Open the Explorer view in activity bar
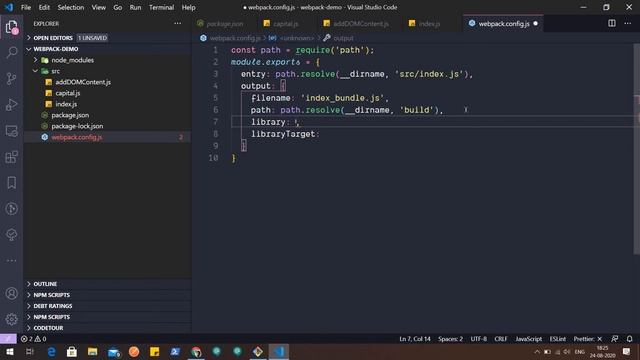The height and width of the screenshot is (360, 640). [x=11, y=27]
